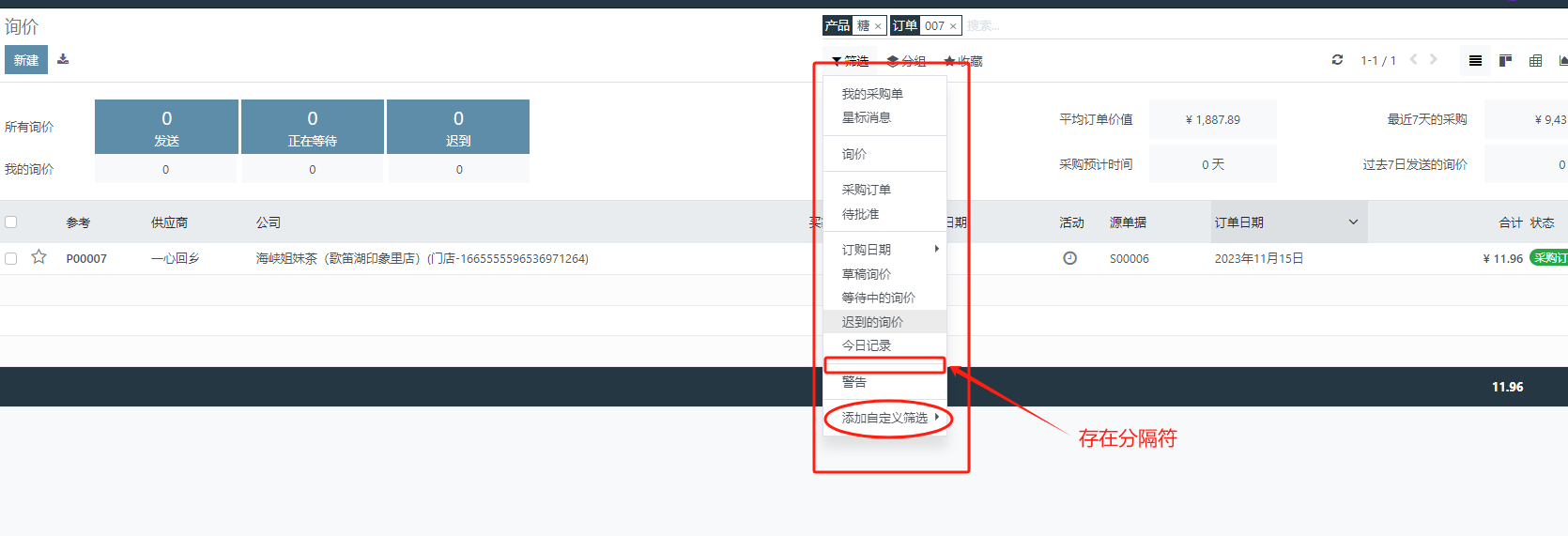Image resolution: width=1568 pixels, height=536 pixels.
Task: Switch to kanban view icon
Action: point(1505,61)
